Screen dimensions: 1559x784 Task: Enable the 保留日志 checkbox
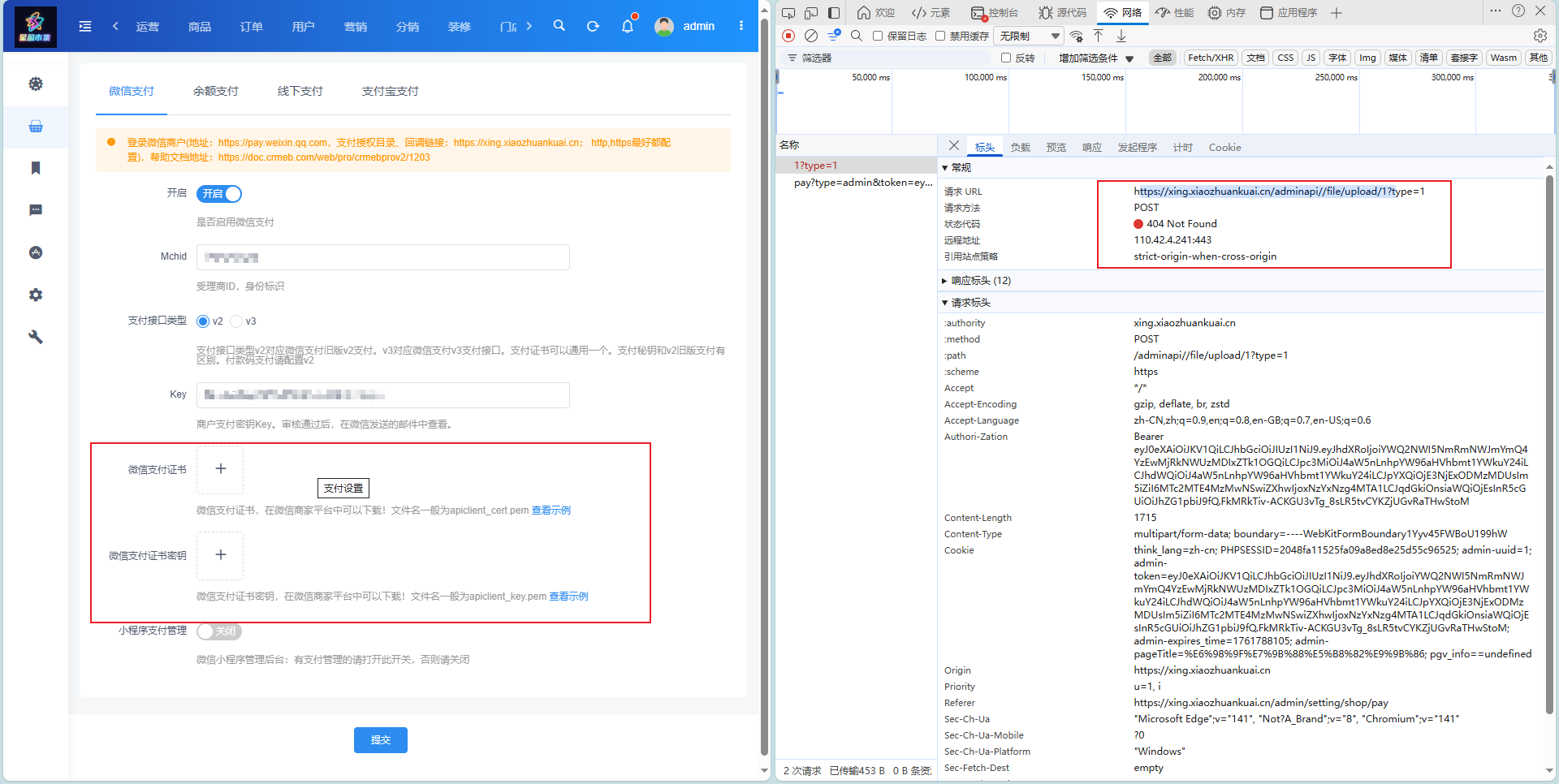coord(878,36)
